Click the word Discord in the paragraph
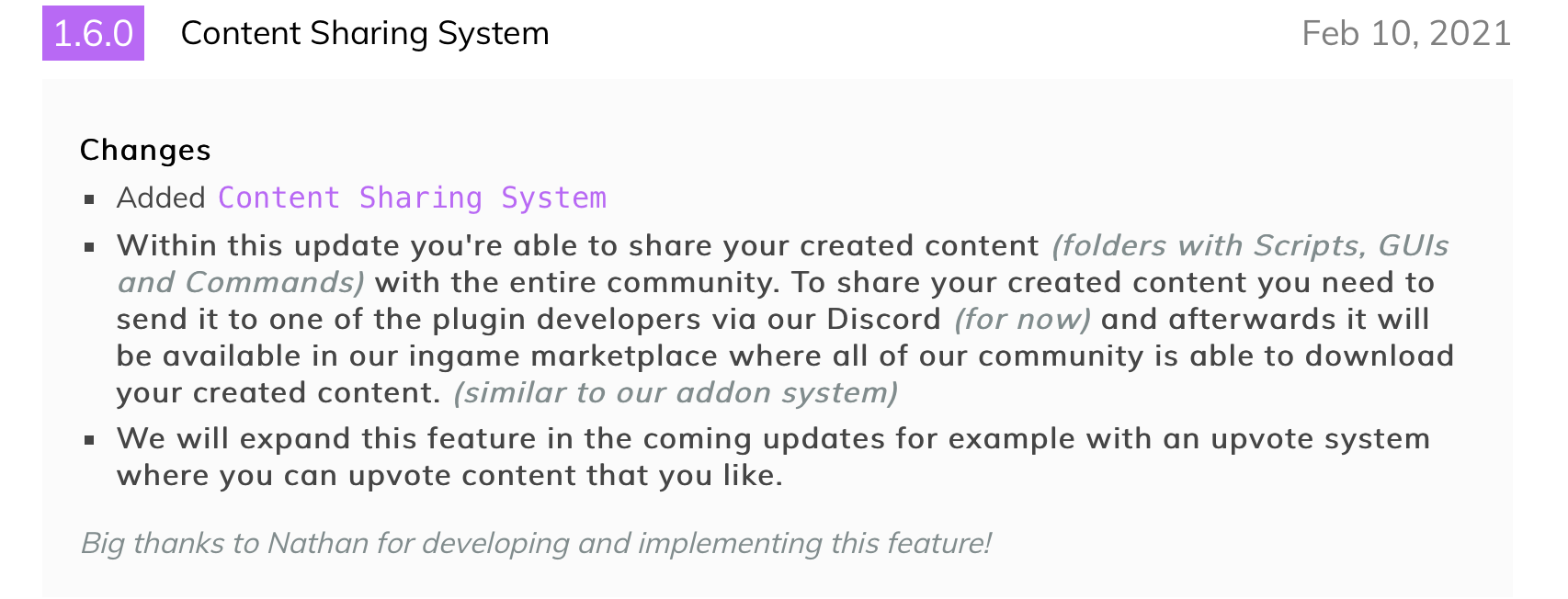The image size is (1568, 599). point(884,320)
